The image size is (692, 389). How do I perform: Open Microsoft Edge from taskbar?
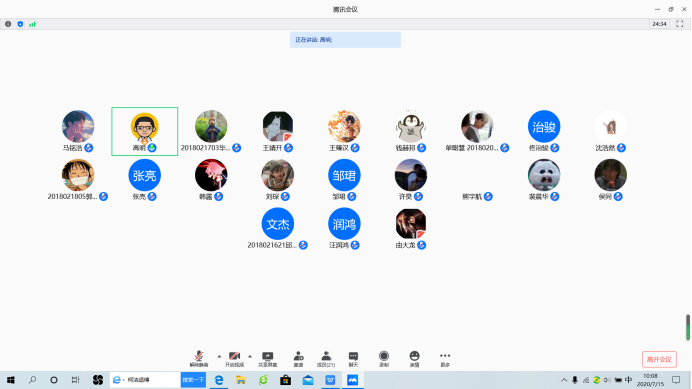218,380
